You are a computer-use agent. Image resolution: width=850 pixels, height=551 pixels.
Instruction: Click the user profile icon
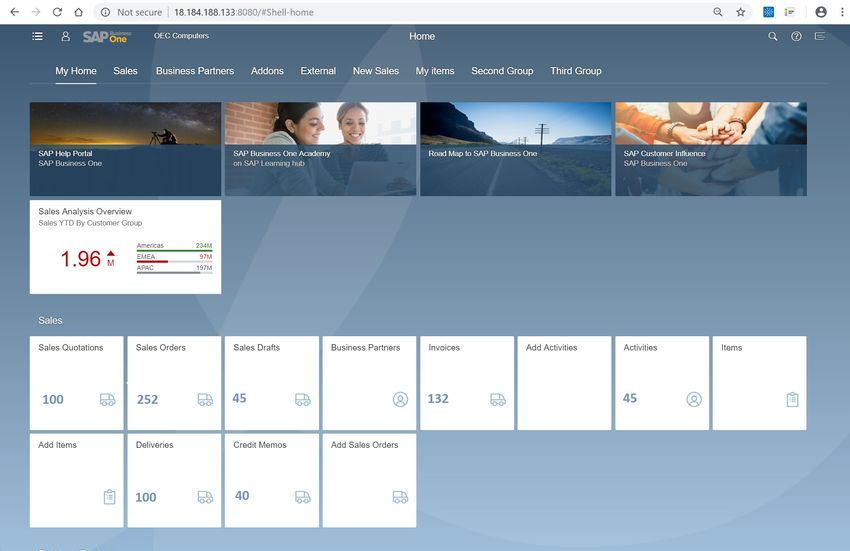[x=66, y=36]
